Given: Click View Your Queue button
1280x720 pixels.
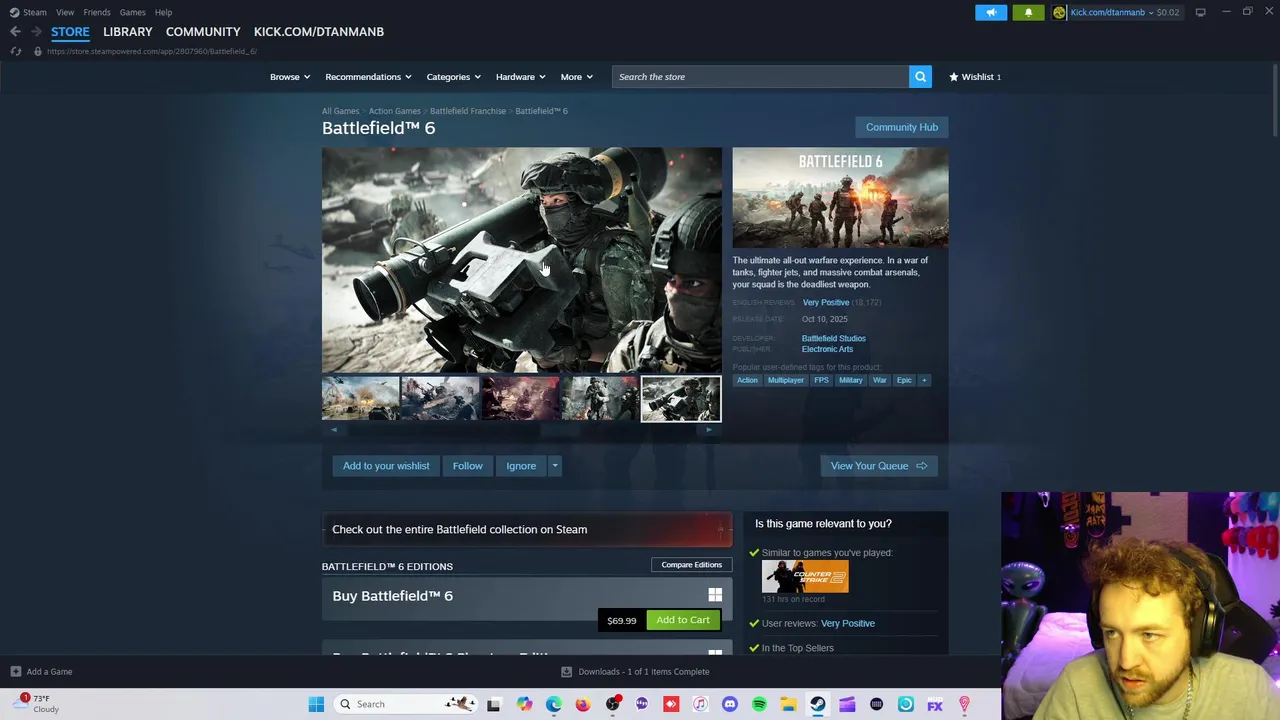Looking at the screenshot, I should coord(879,466).
